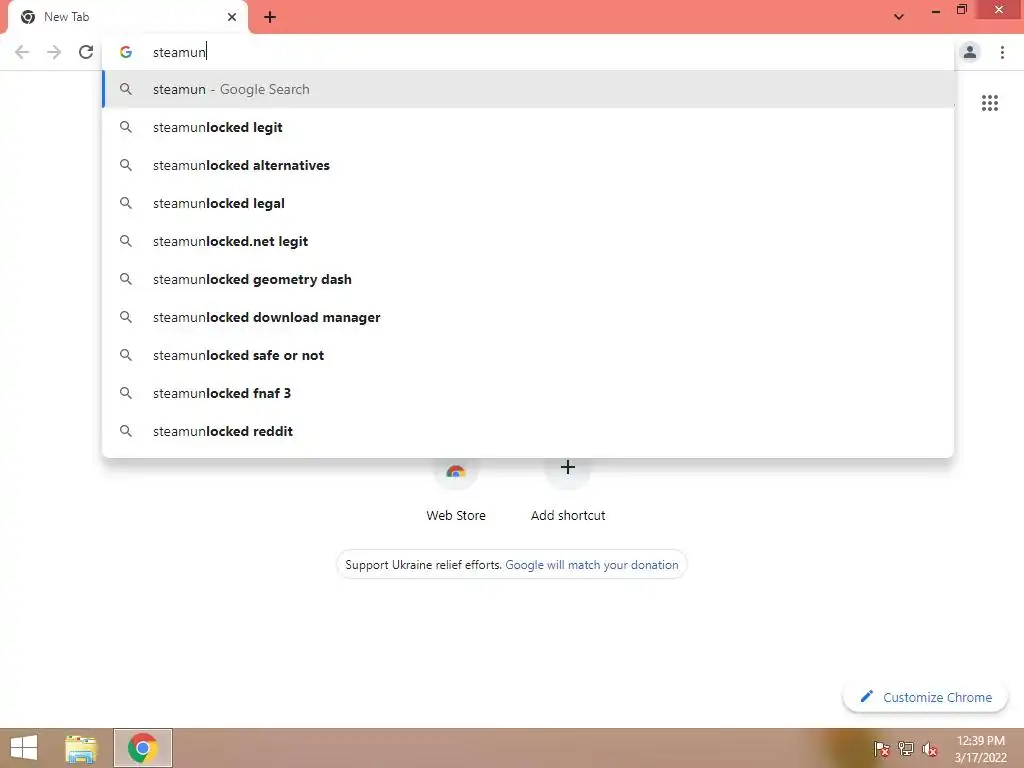Screen dimensions: 1024x768
Task: Click the browser forward arrow
Action: 54,52
